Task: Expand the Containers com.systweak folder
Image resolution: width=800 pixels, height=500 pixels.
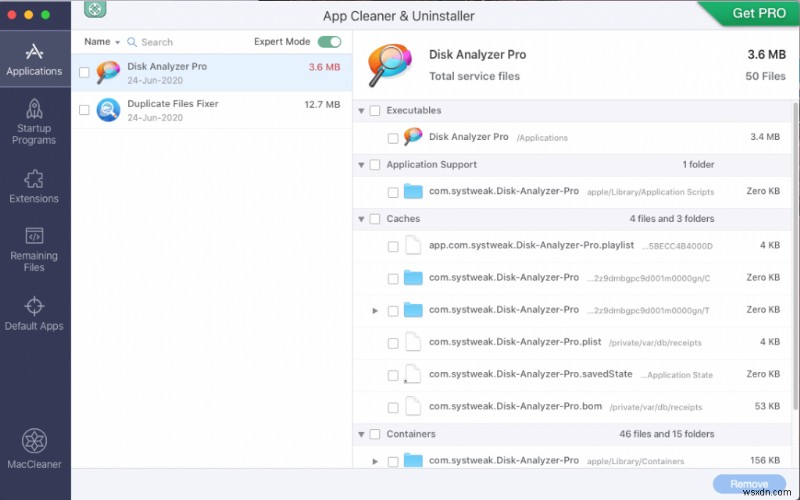Action: point(375,461)
